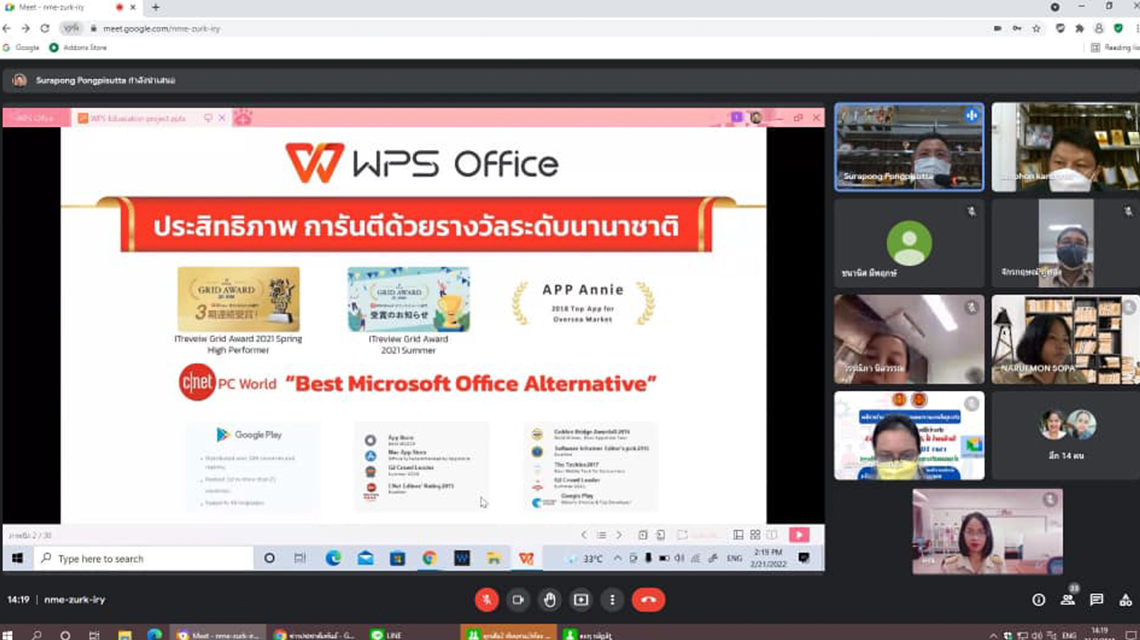Screen dimensions: 1140x640
Task: Go to next slide in shared presentation
Action: coord(619,535)
